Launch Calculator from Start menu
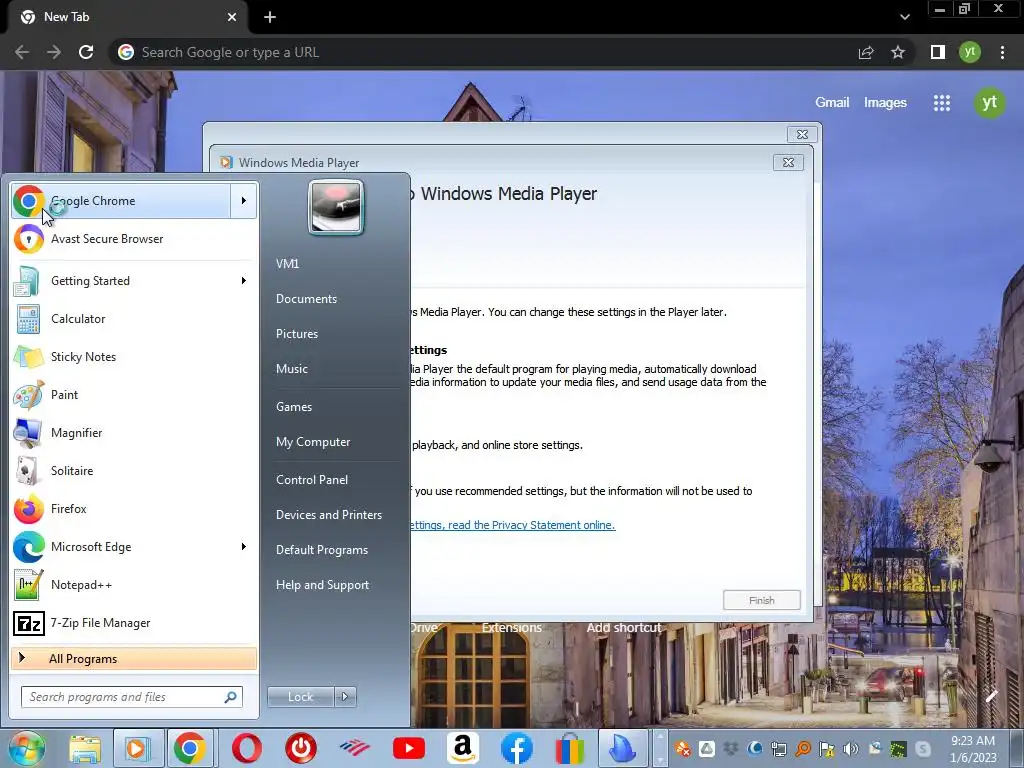Screen dimensions: 1024x768 point(134,319)
